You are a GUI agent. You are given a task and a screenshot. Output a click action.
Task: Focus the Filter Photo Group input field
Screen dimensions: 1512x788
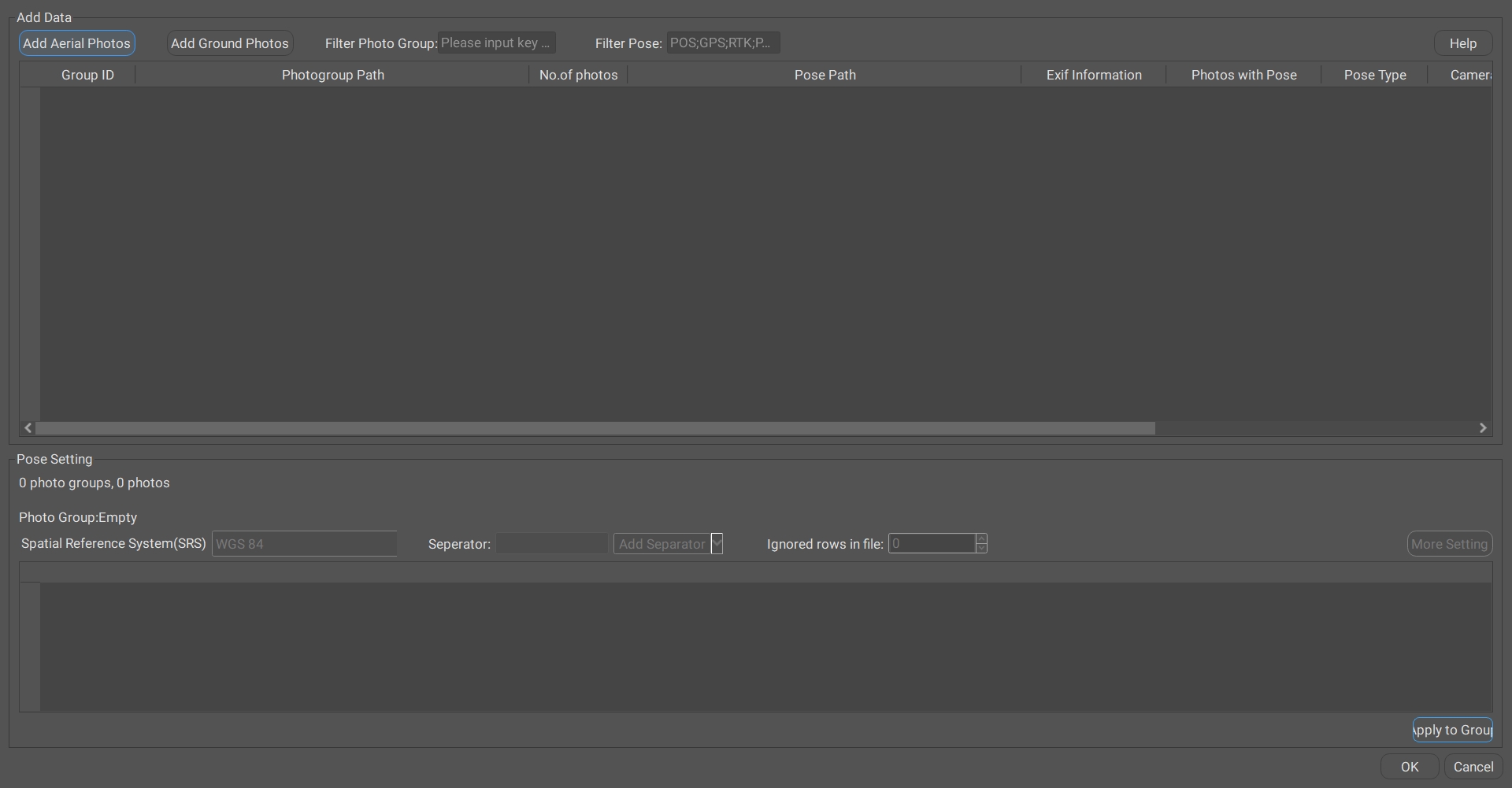pyautogui.click(x=497, y=43)
